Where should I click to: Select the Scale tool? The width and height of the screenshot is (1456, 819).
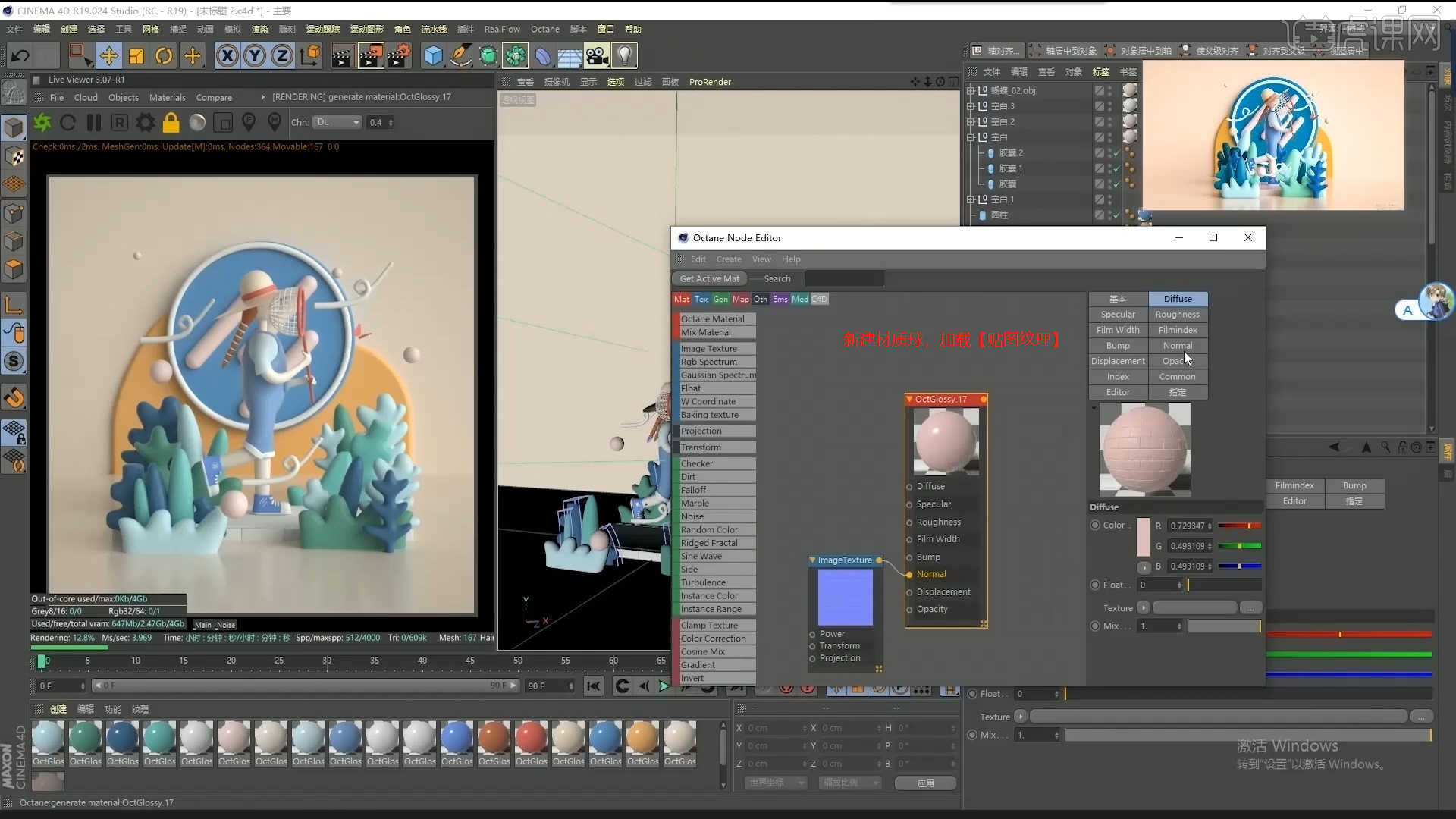(136, 55)
